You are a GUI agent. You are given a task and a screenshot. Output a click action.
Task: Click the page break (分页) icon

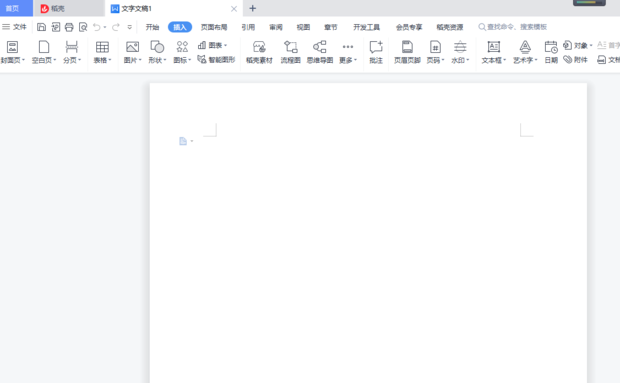[72, 47]
